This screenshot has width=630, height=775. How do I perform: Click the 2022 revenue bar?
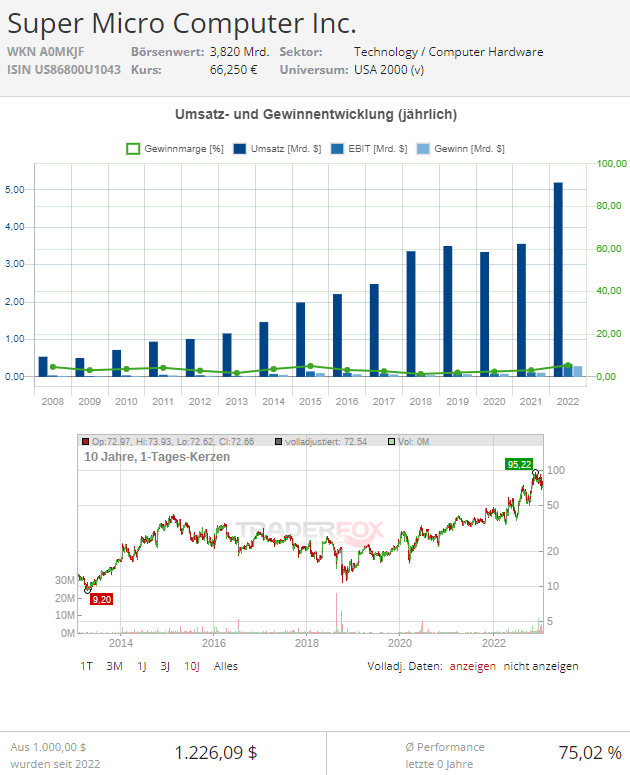point(558,279)
